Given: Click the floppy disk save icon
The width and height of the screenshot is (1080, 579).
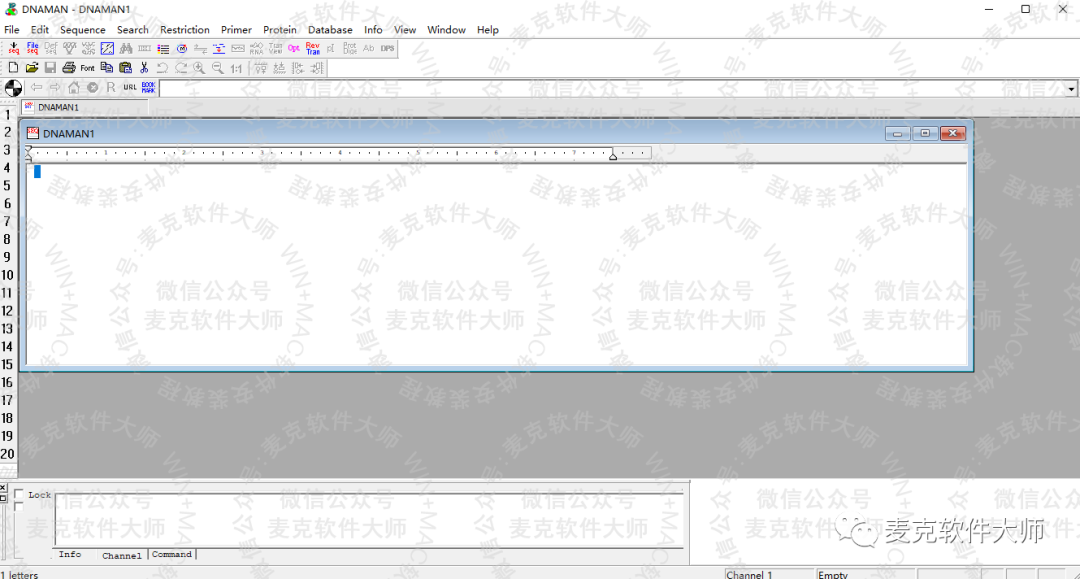Looking at the screenshot, I should pyautogui.click(x=50, y=67).
